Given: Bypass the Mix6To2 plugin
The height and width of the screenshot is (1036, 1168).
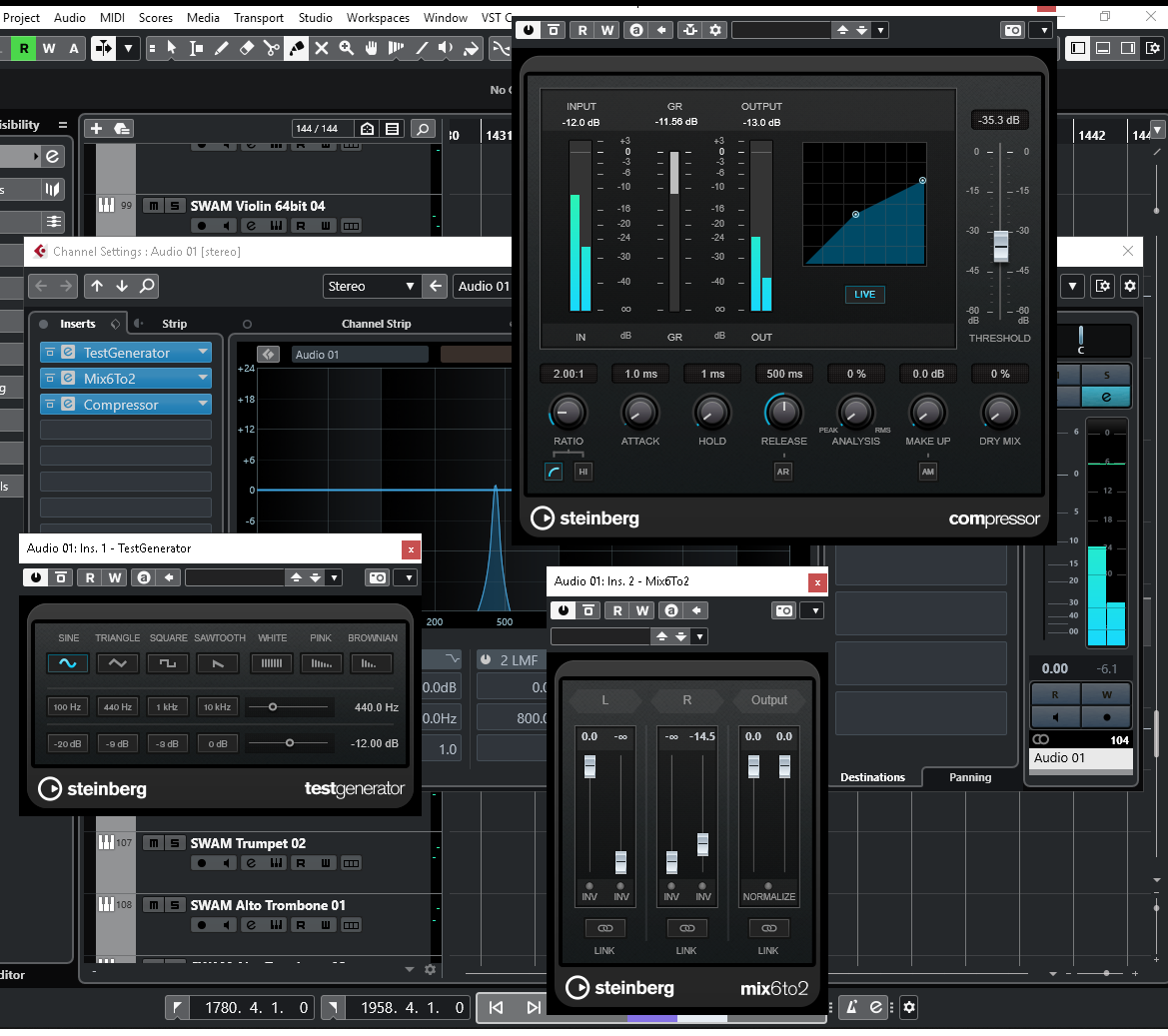Looking at the screenshot, I should click(564, 610).
